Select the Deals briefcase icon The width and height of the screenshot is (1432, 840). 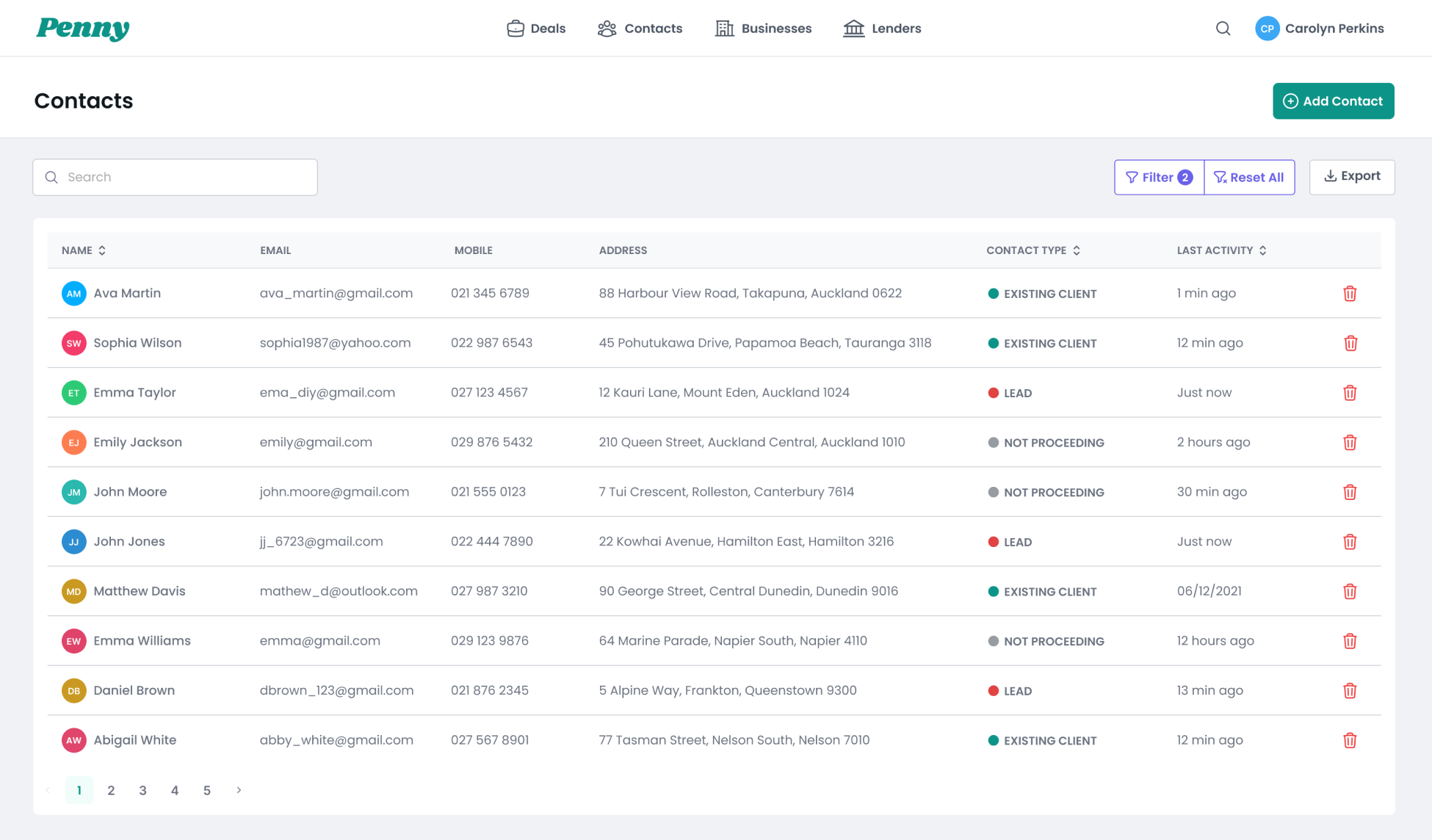point(516,28)
